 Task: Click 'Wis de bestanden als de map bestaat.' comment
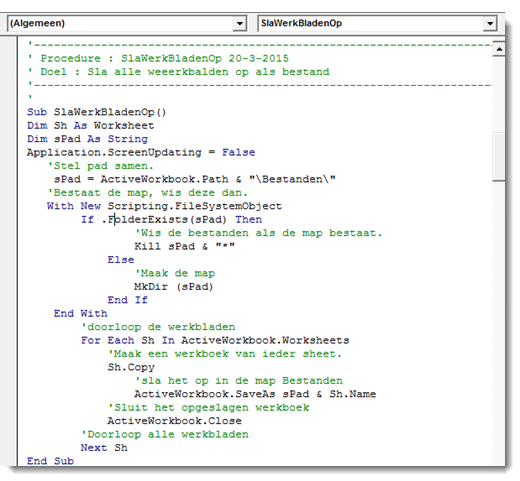point(258,233)
